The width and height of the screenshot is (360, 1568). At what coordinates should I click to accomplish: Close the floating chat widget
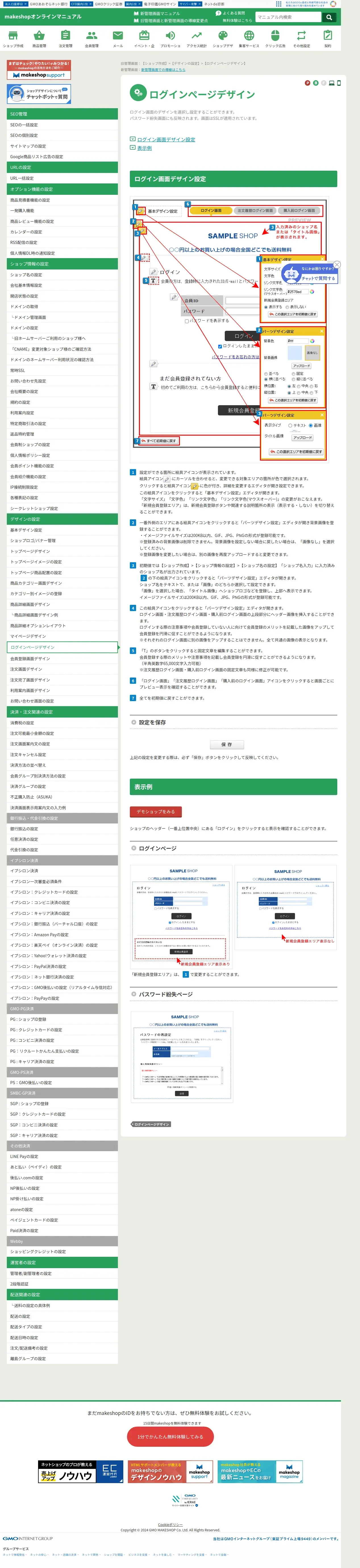(337, 264)
